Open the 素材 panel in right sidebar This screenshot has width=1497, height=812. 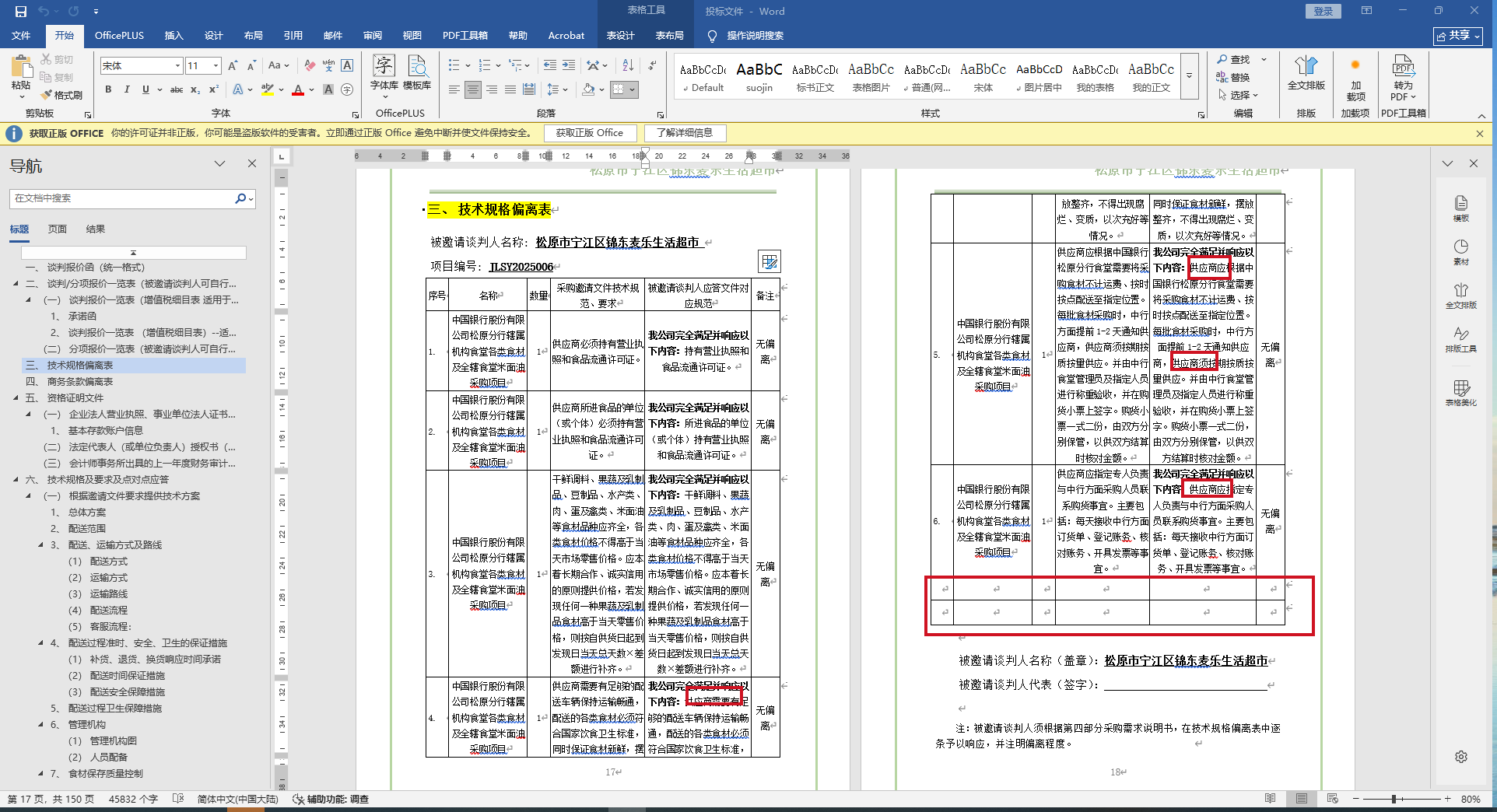[x=1460, y=251]
